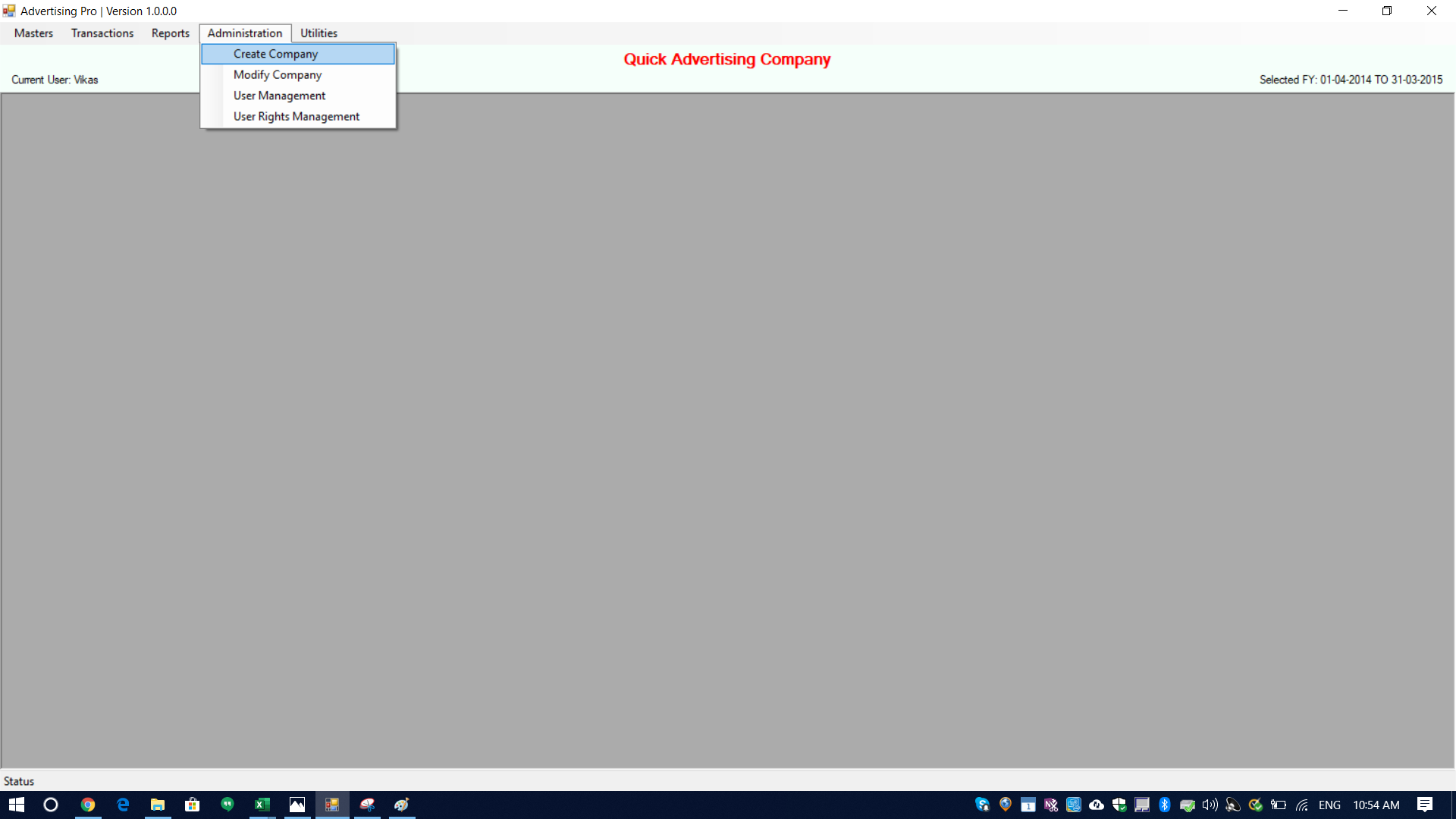Restore down the Advertising Pro window

pos(1387,11)
